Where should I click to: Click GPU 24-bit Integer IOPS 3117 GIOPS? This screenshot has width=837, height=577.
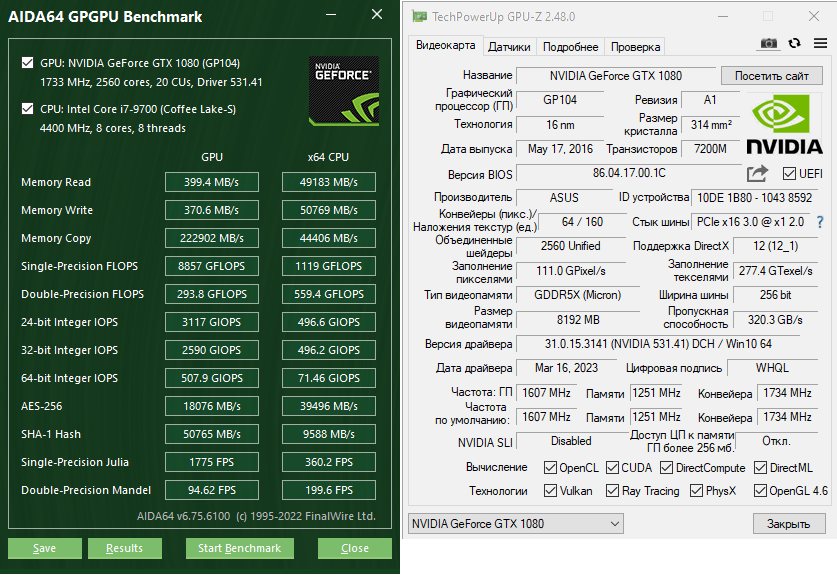point(212,322)
